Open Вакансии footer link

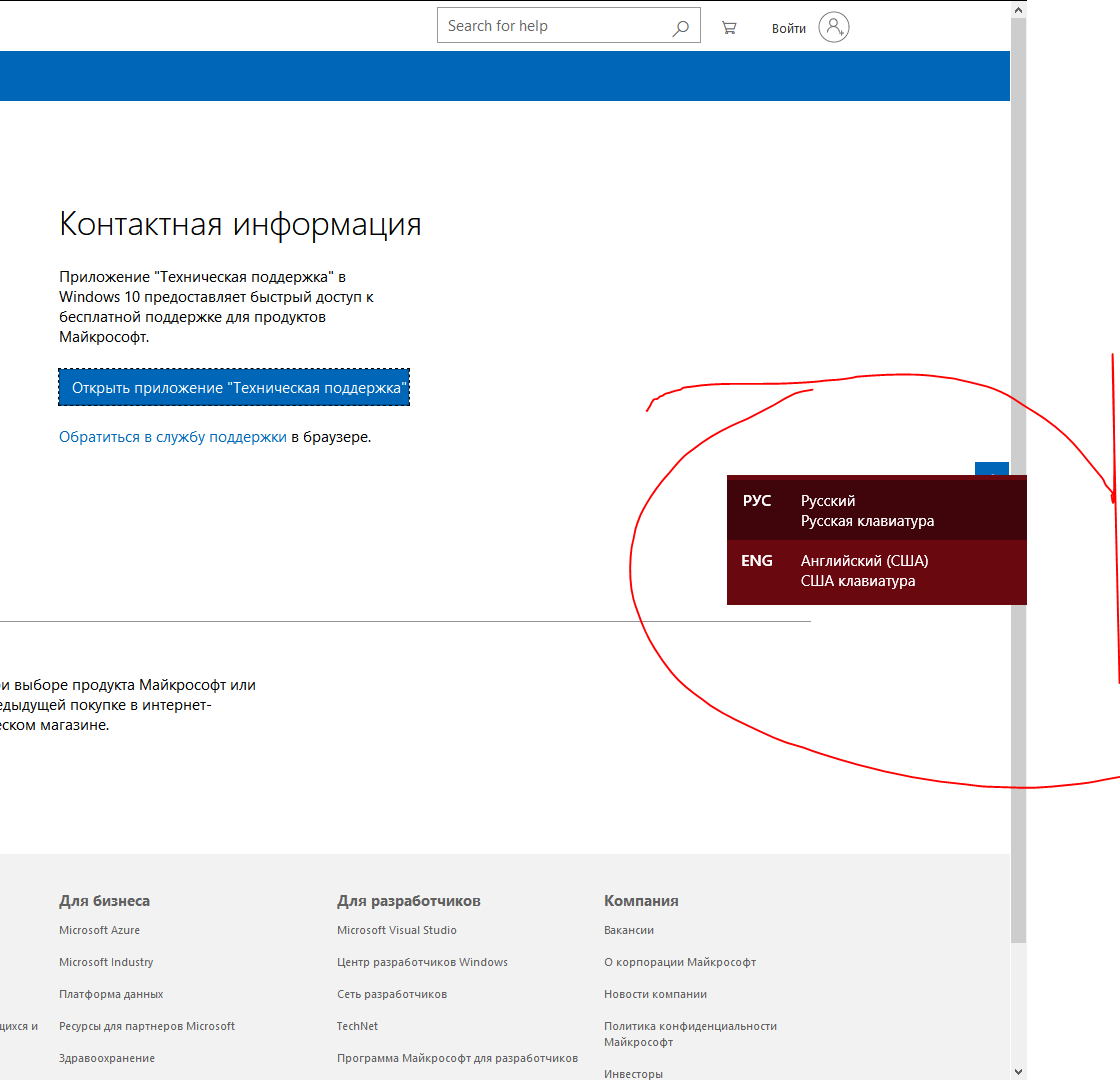pyautogui.click(x=629, y=930)
